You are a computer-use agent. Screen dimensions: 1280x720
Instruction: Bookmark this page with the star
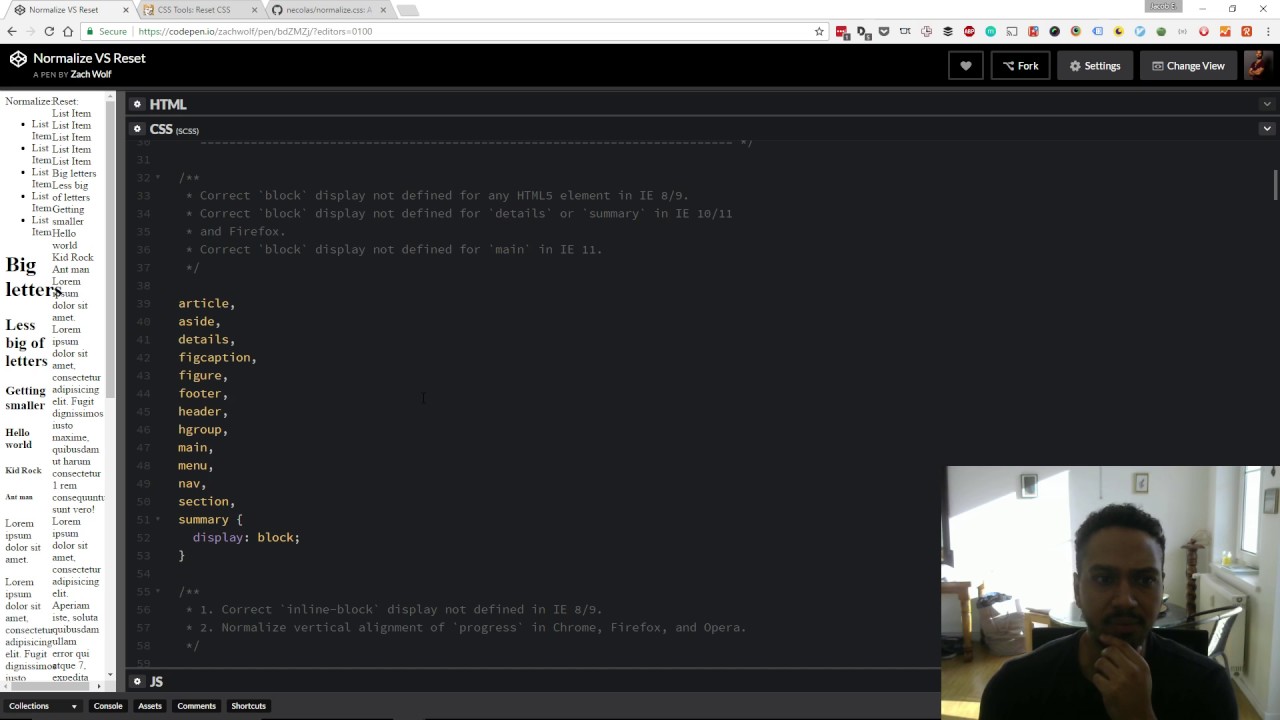click(819, 32)
